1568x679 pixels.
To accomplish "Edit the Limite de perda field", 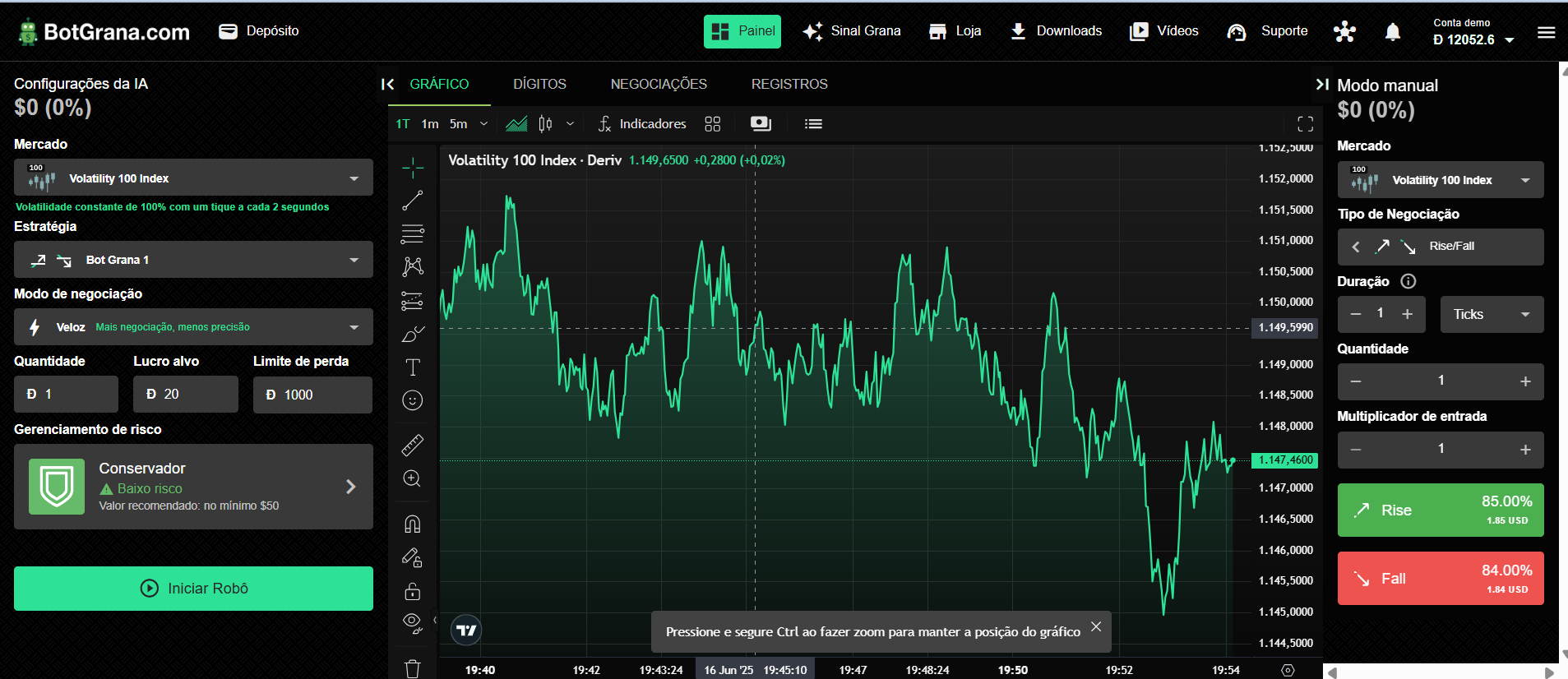I will pos(312,395).
